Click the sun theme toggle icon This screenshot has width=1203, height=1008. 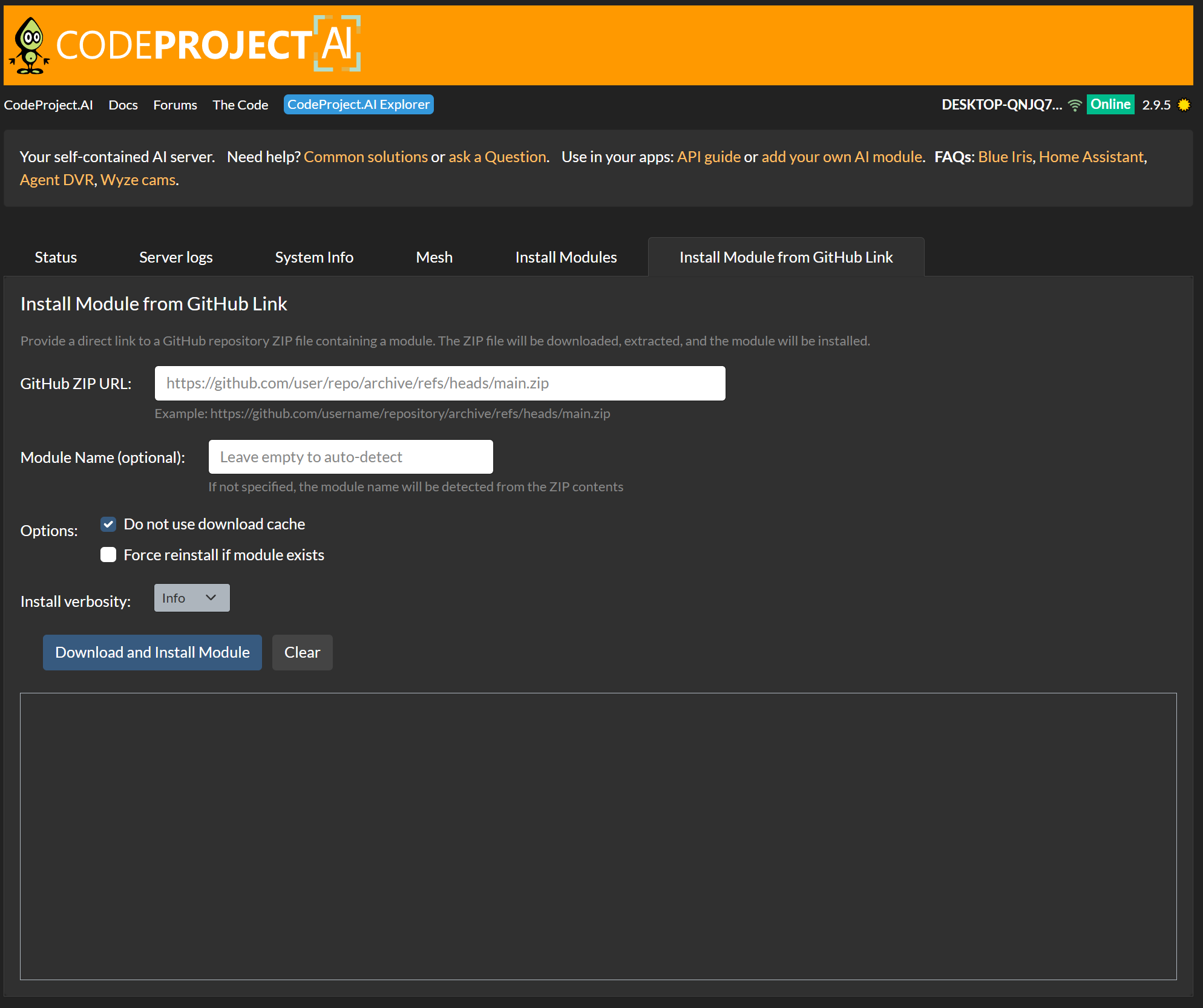[x=1184, y=105]
